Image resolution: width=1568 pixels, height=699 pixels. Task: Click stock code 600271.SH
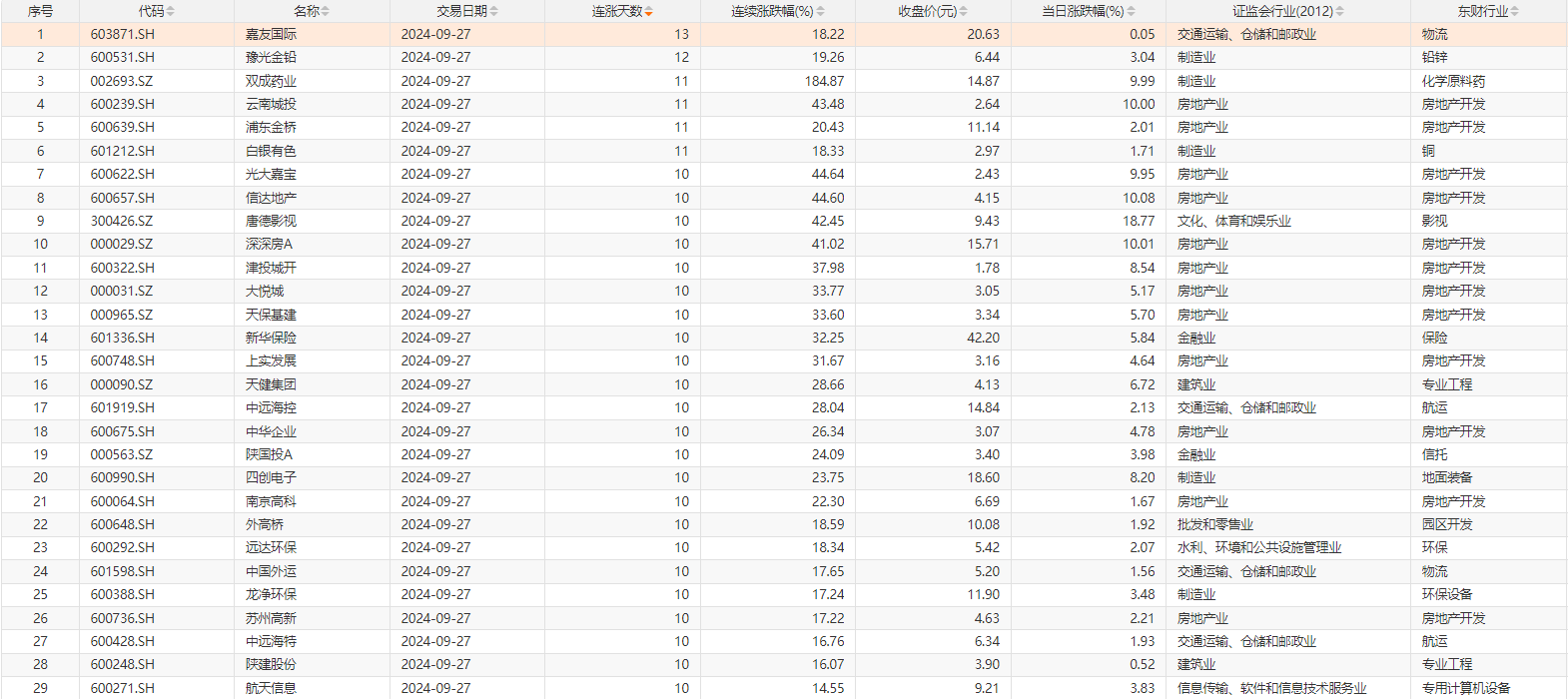[122, 688]
